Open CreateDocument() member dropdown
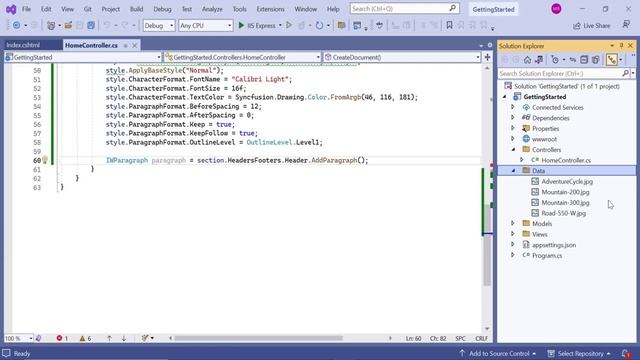The width and height of the screenshot is (640, 360). [402, 58]
